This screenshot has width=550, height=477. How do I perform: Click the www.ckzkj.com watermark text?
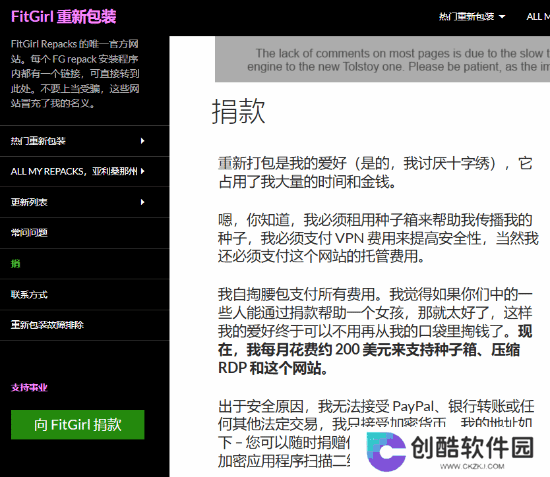point(472,466)
